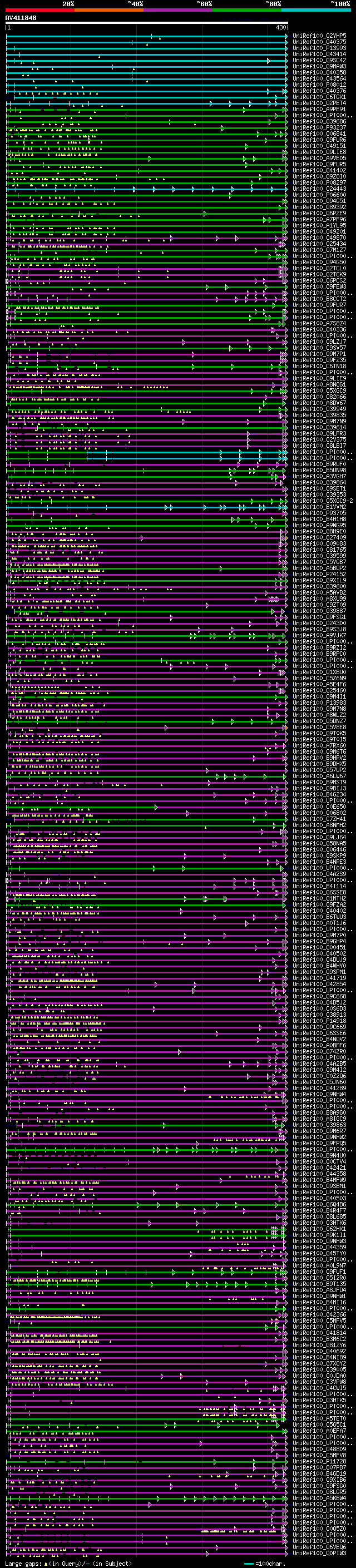Click label UniRef100_Q62HK1
The width and height of the screenshot is (356, 1568).
(319, 1229)
